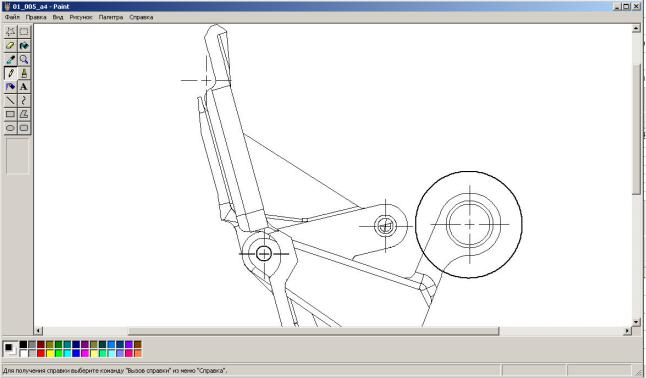
Task: Click the horizontal scrollbar right arrow
Action: point(627,331)
